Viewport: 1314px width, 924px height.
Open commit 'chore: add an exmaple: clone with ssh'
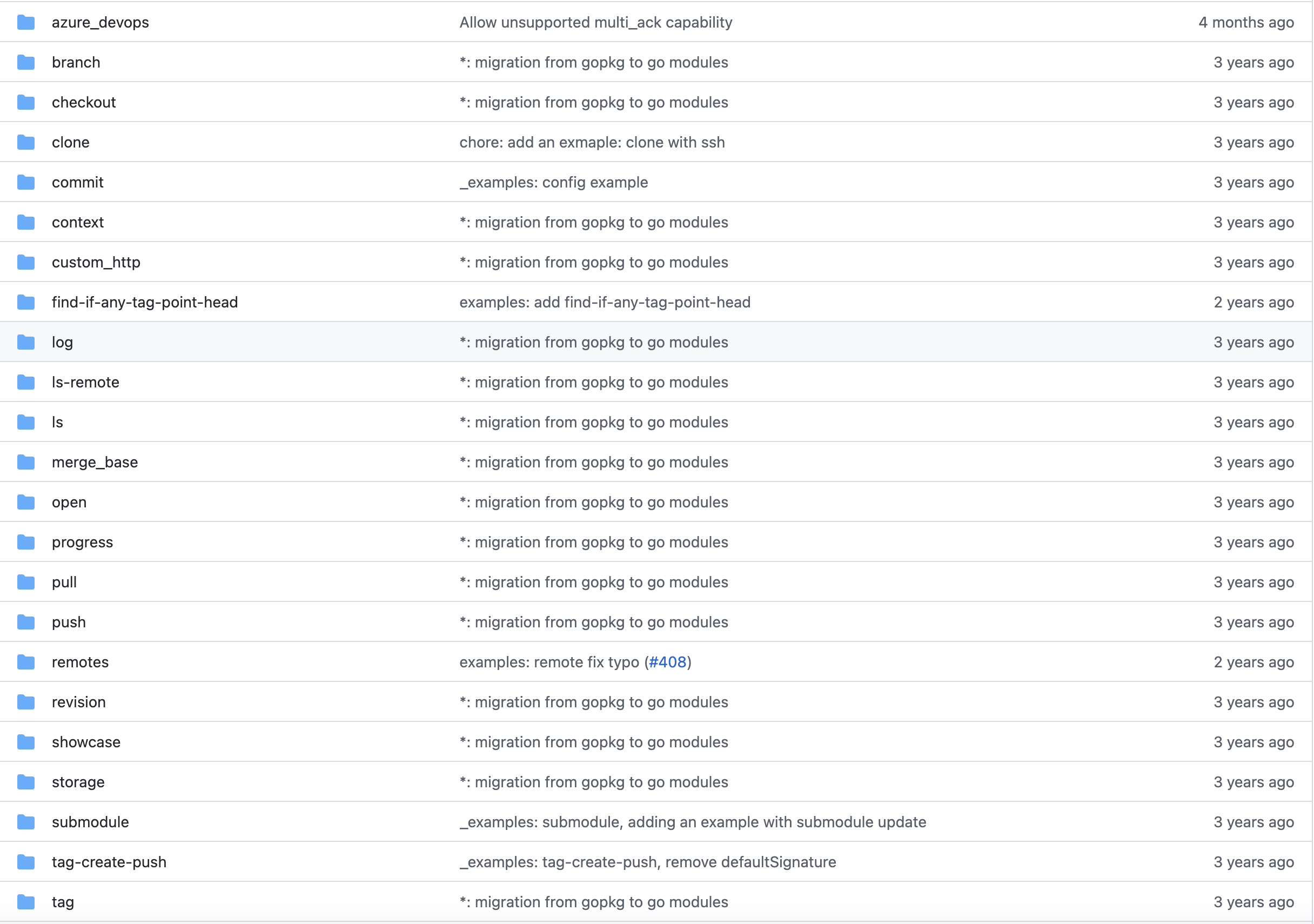click(592, 142)
